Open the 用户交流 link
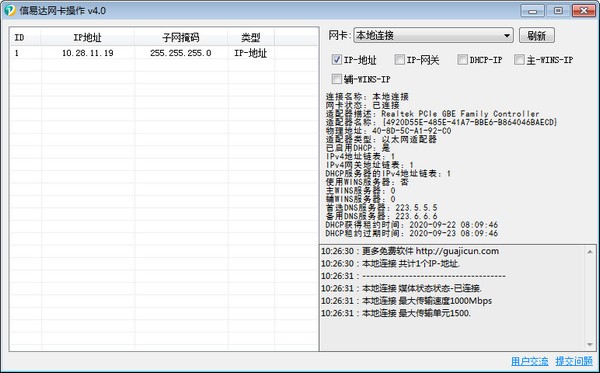 pos(530,361)
